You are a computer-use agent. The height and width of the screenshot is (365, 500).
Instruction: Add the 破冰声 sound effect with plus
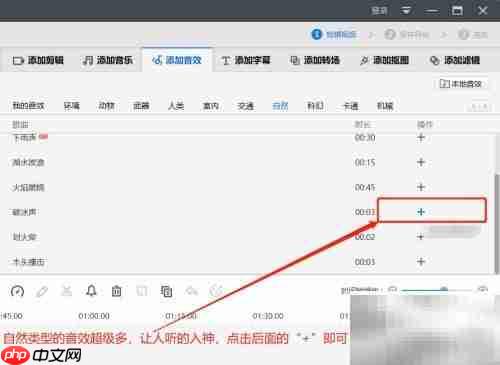[x=421, y=212]
